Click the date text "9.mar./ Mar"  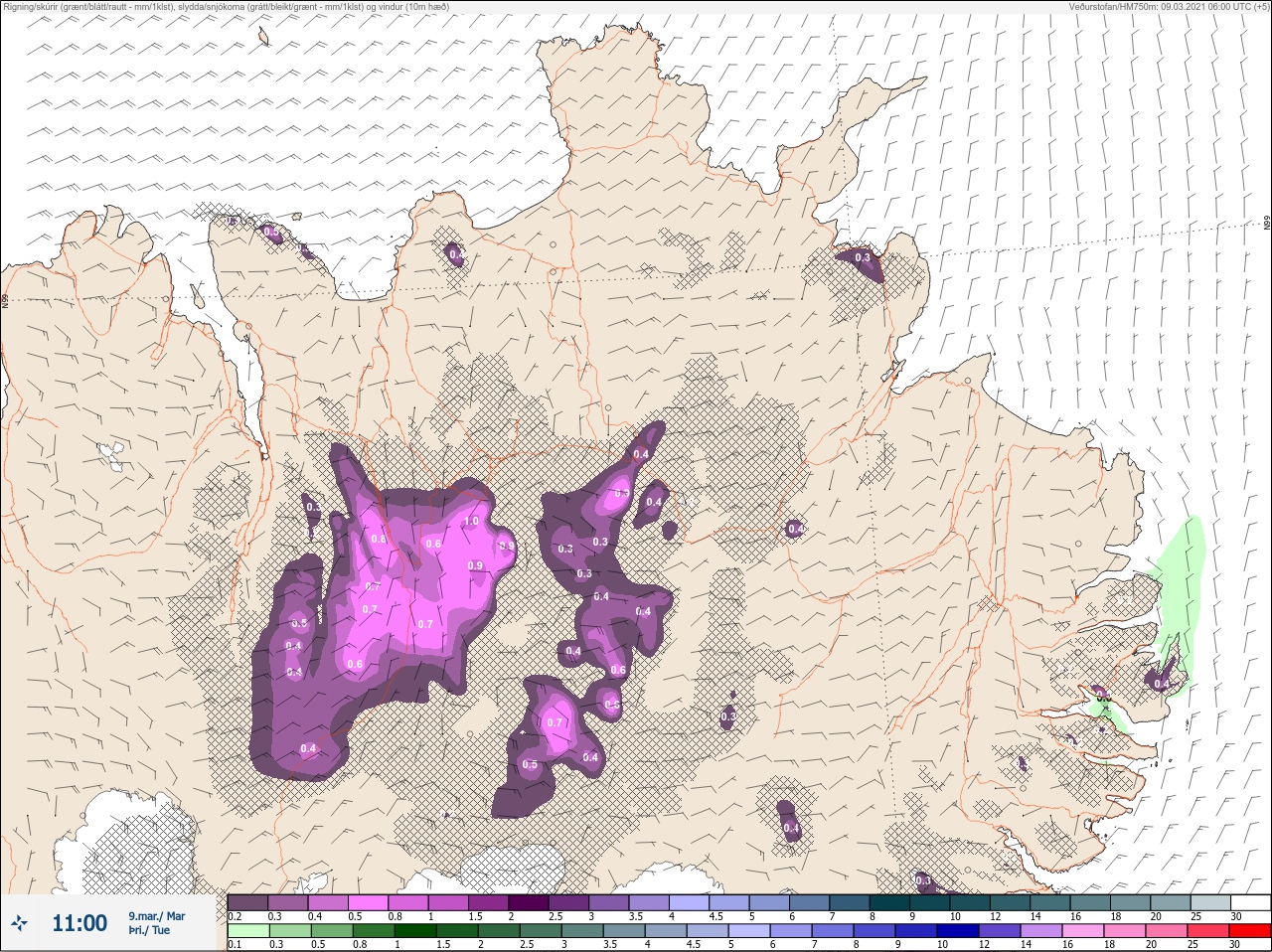click(156, 916)
